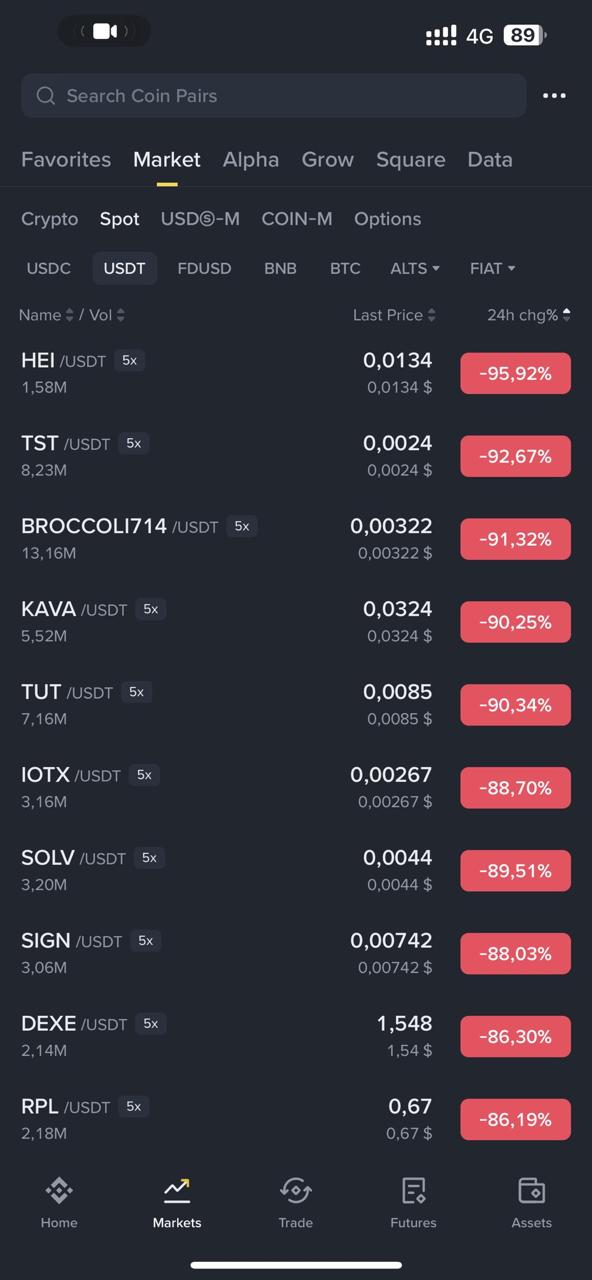
Task: Open the FIAT filter dropdown
Action: tap(491, 268)
